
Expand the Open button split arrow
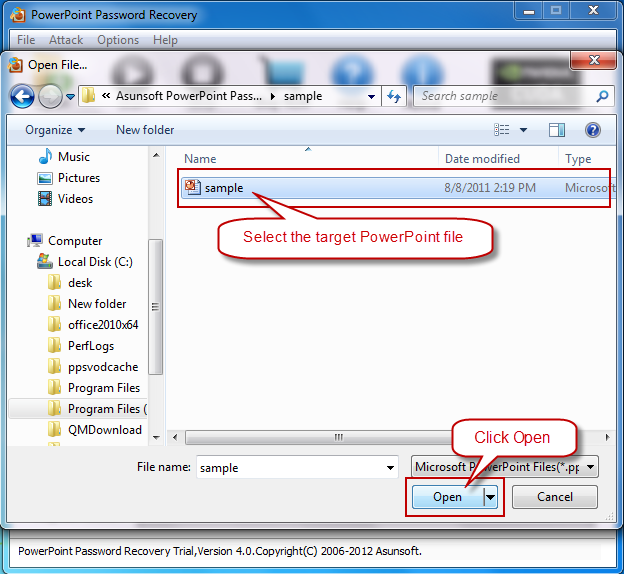(x=491, y=497)
